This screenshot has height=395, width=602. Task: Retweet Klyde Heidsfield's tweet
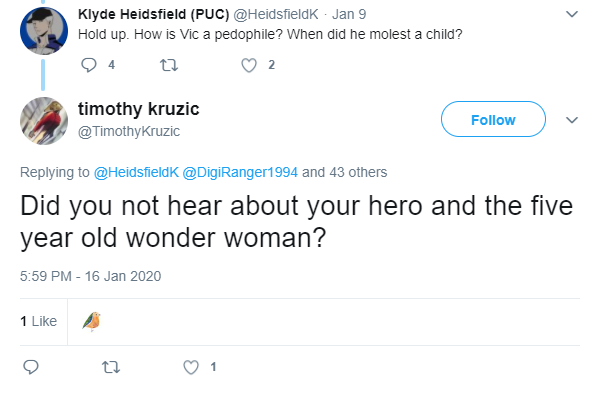tap(169, 65)
